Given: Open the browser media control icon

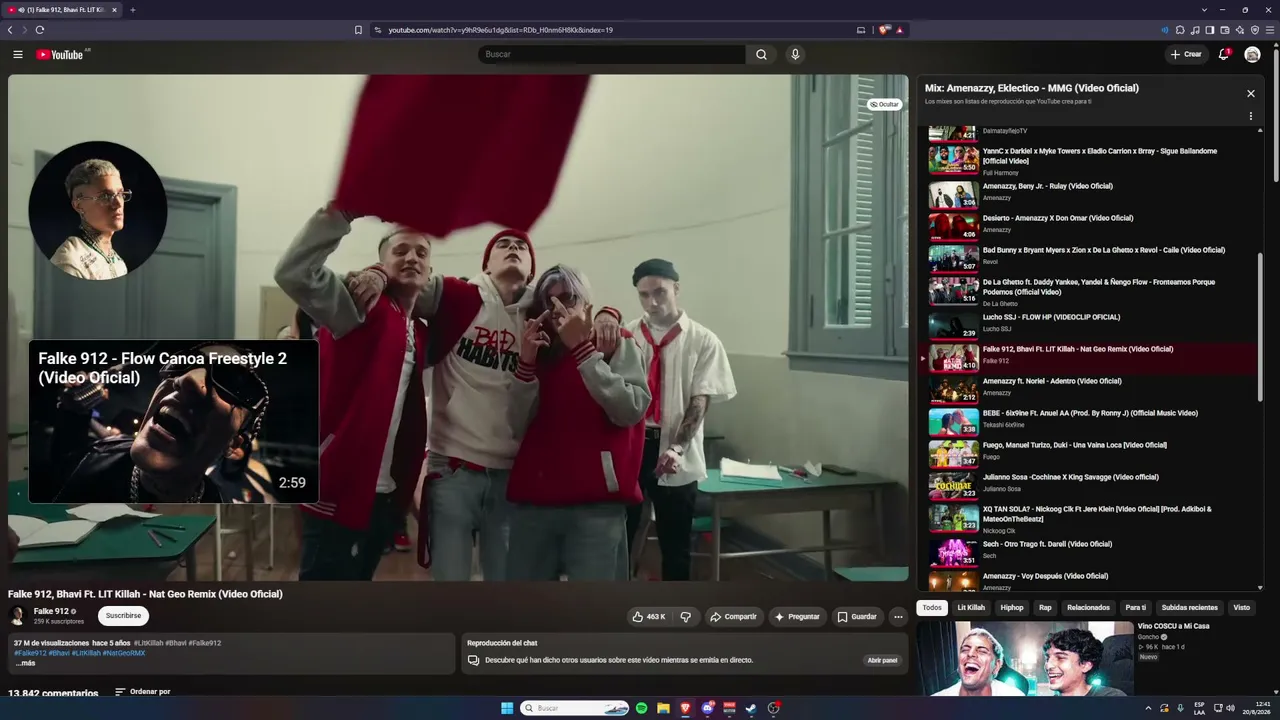Looking at the screenshot, I should coord(1195,30).
